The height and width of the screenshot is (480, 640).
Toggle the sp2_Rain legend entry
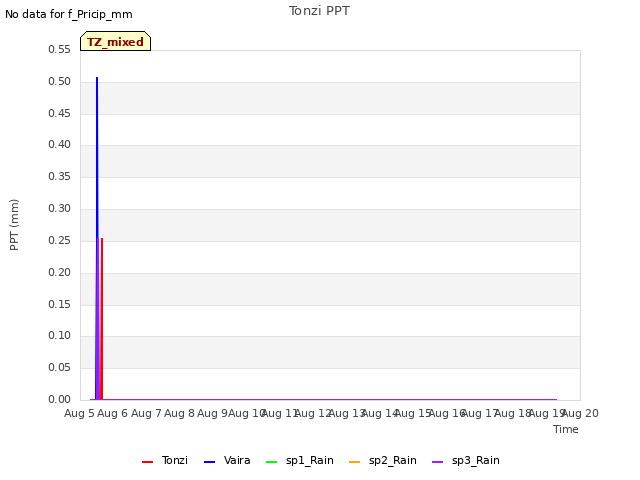tap(383, 460)
